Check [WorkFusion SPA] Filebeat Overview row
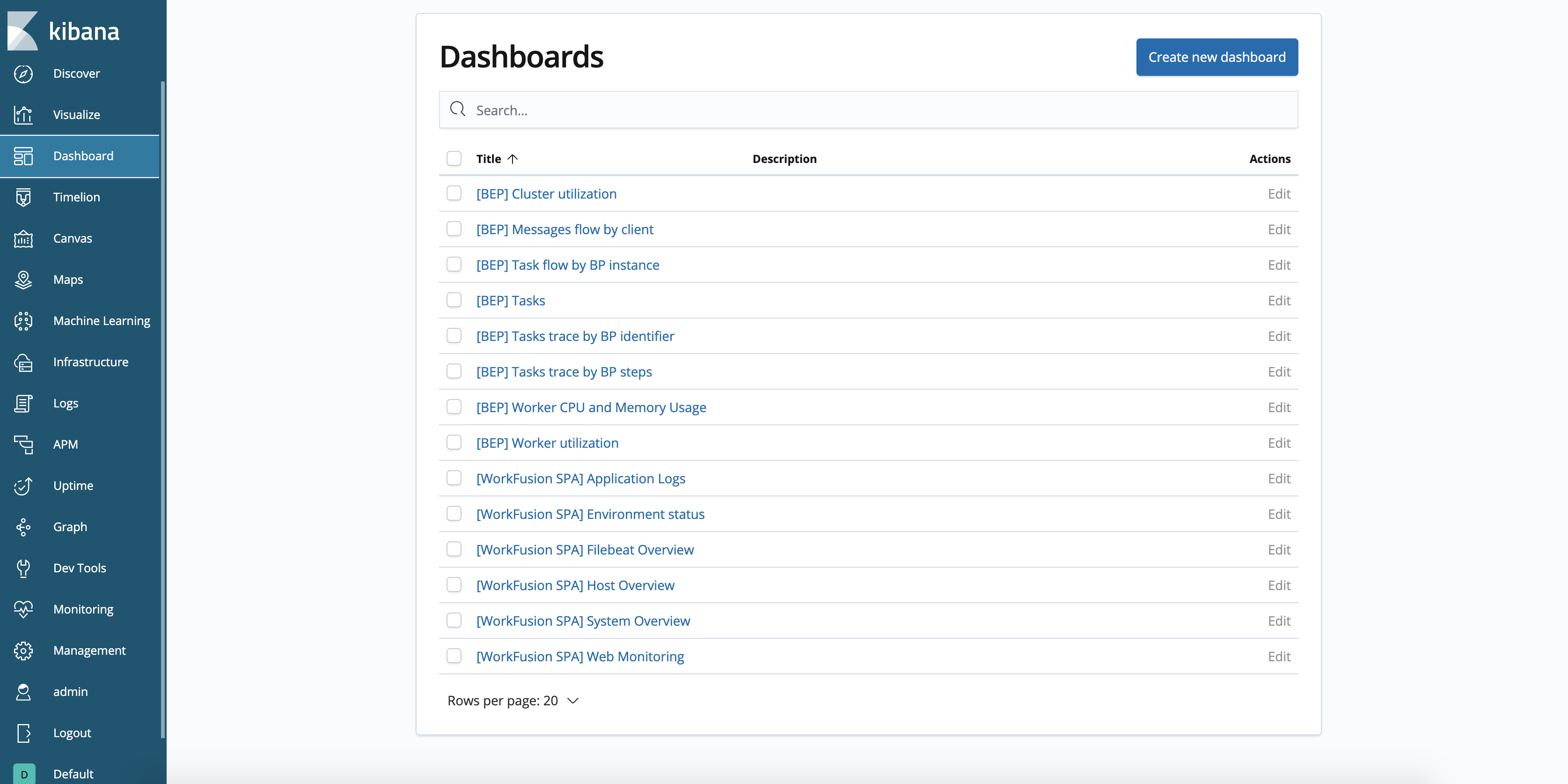Screen dimensions: 1568x784 [454, 549]
